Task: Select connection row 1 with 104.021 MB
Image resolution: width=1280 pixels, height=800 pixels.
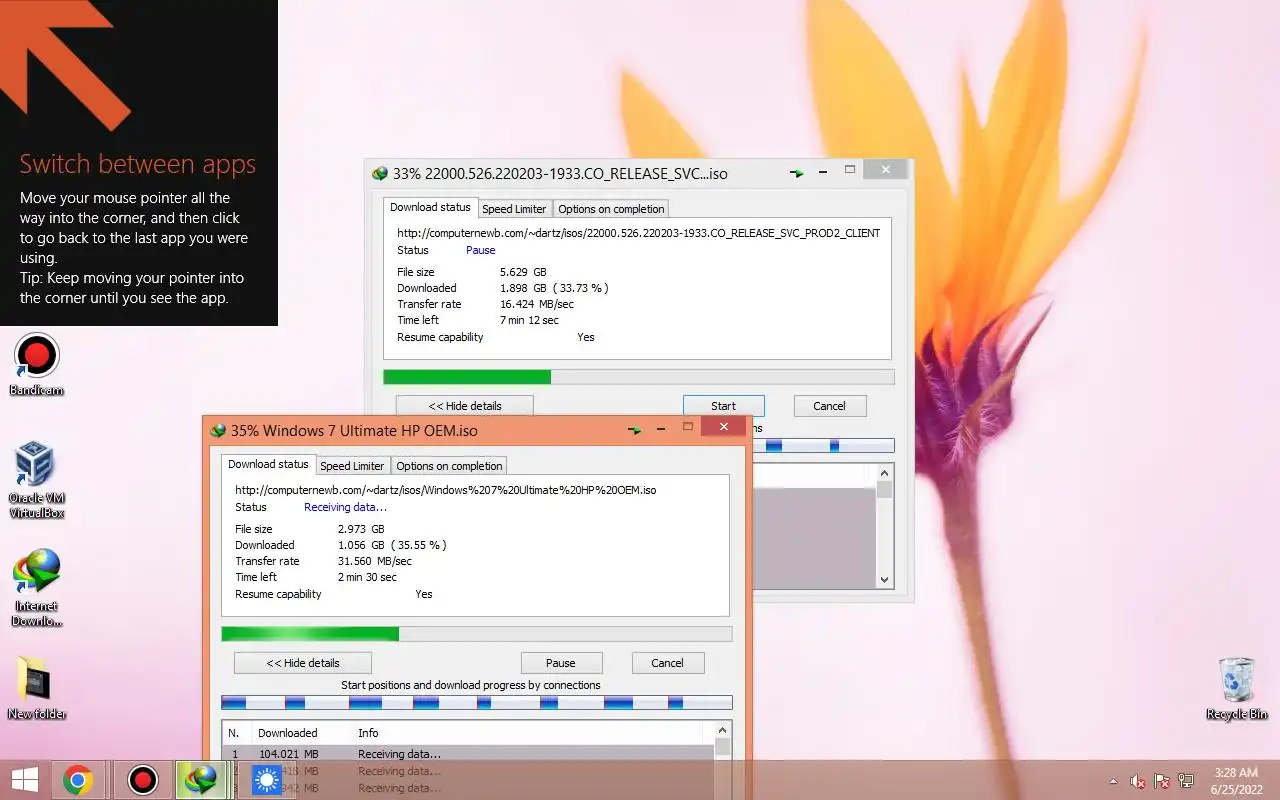Action: [x=468, y=754]
